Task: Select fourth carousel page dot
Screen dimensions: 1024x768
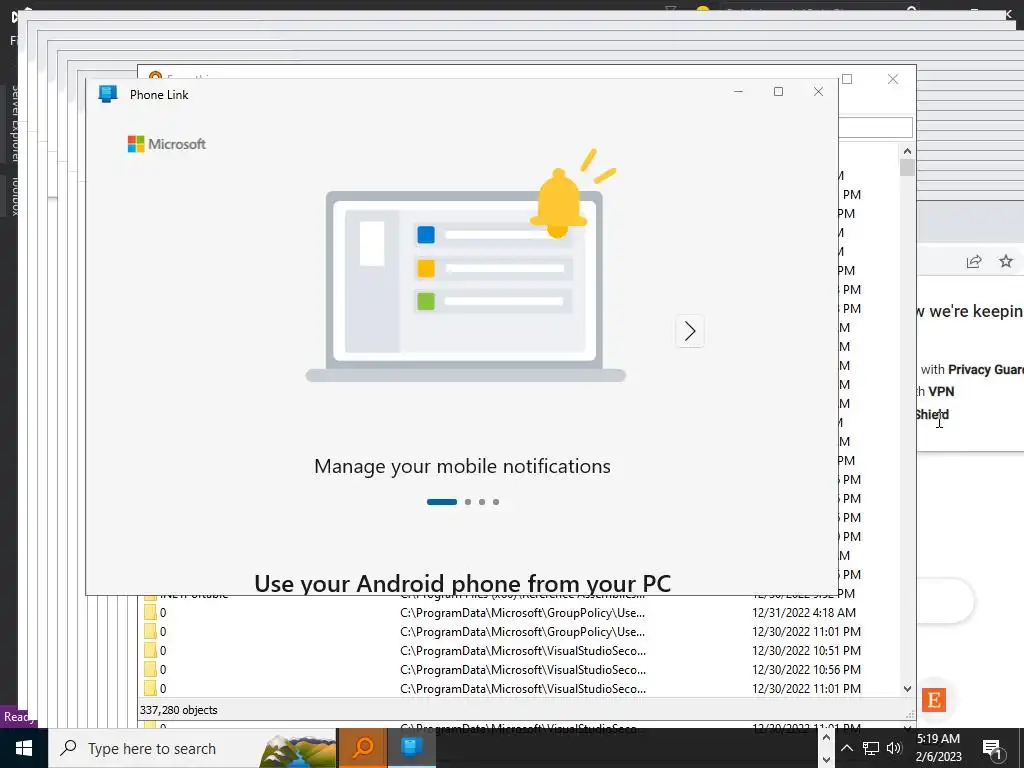Action: [496, 502]
